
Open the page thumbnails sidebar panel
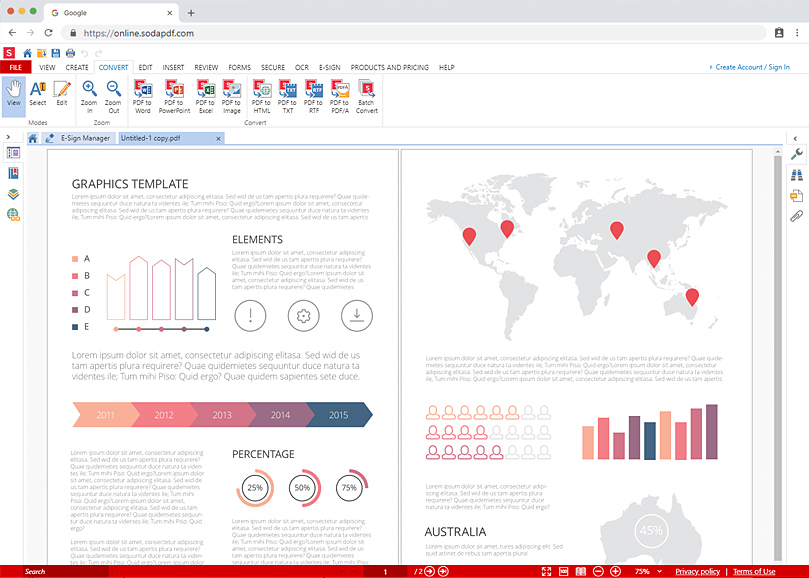(x=13, y=153)
